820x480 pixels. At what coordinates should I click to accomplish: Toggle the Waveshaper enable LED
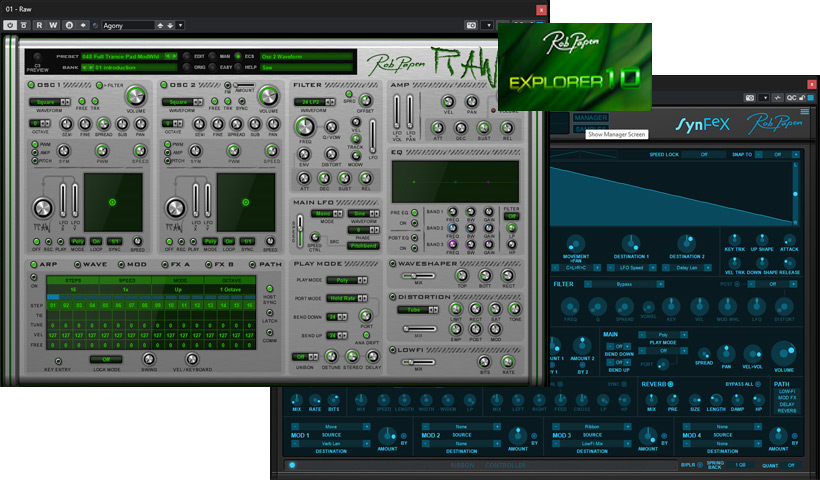coord(393,264)
